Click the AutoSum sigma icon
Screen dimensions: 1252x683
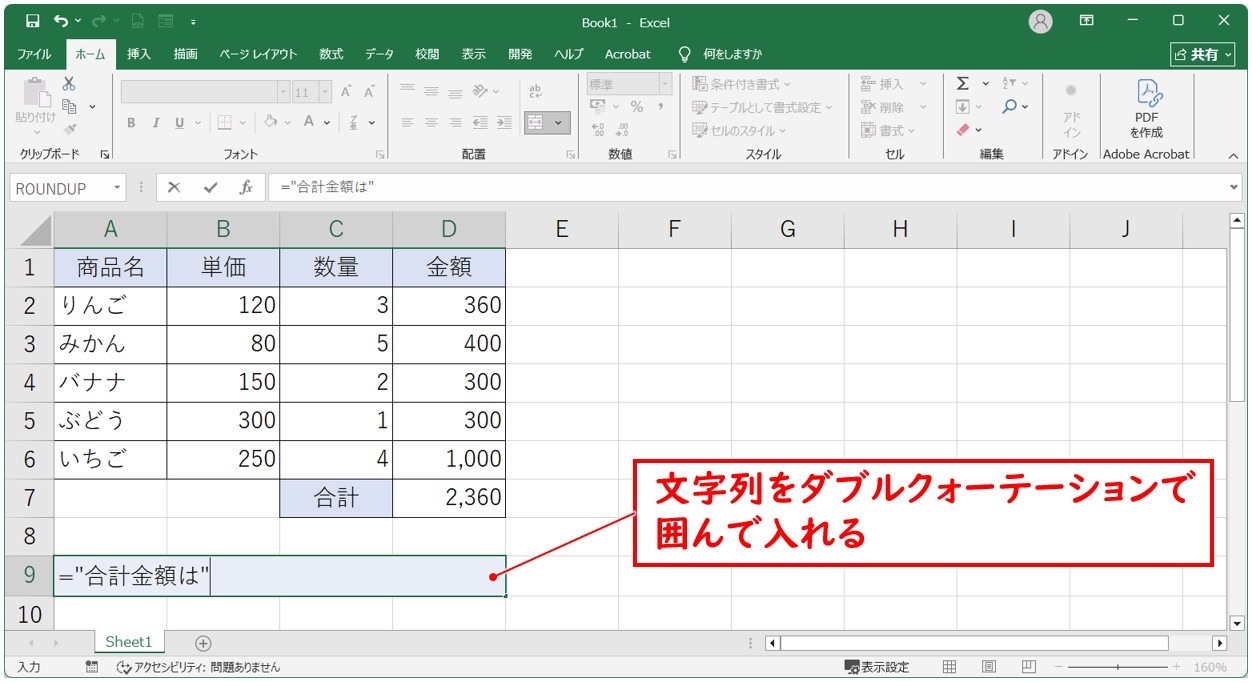(961, 82)
